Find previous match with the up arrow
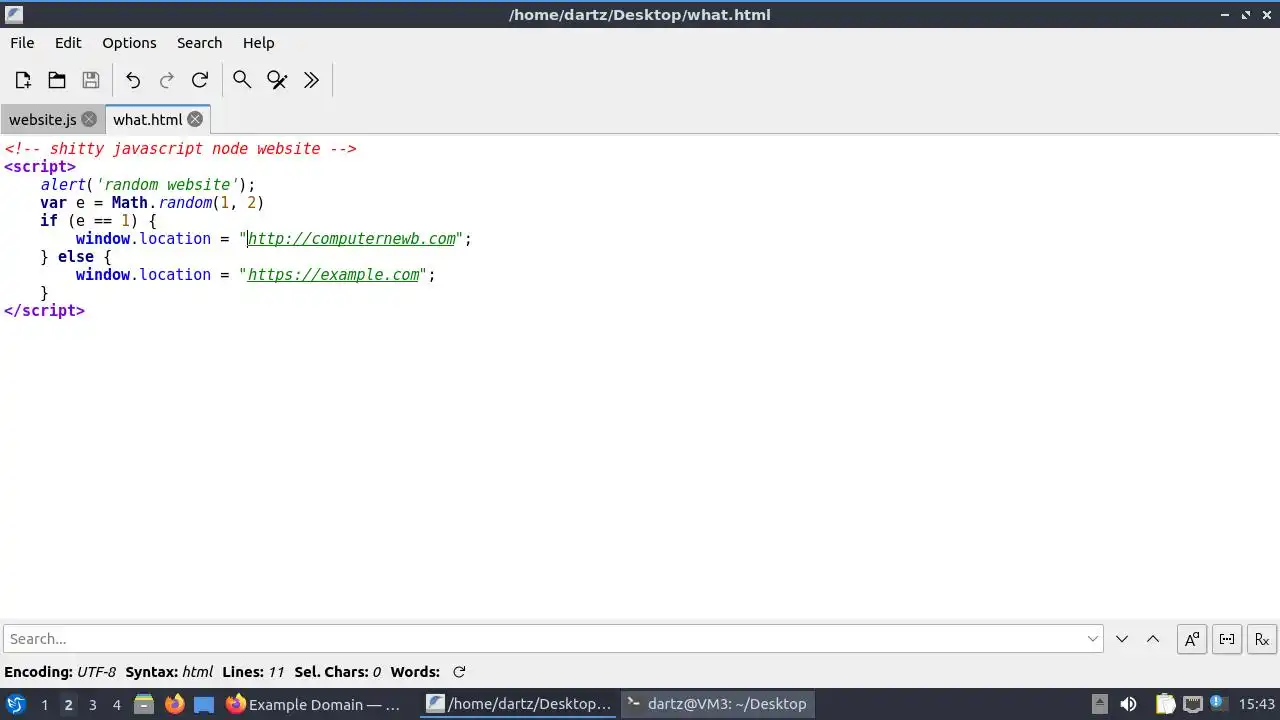The width and height of the screenshot is (1280, 720). coord(1153,639)
